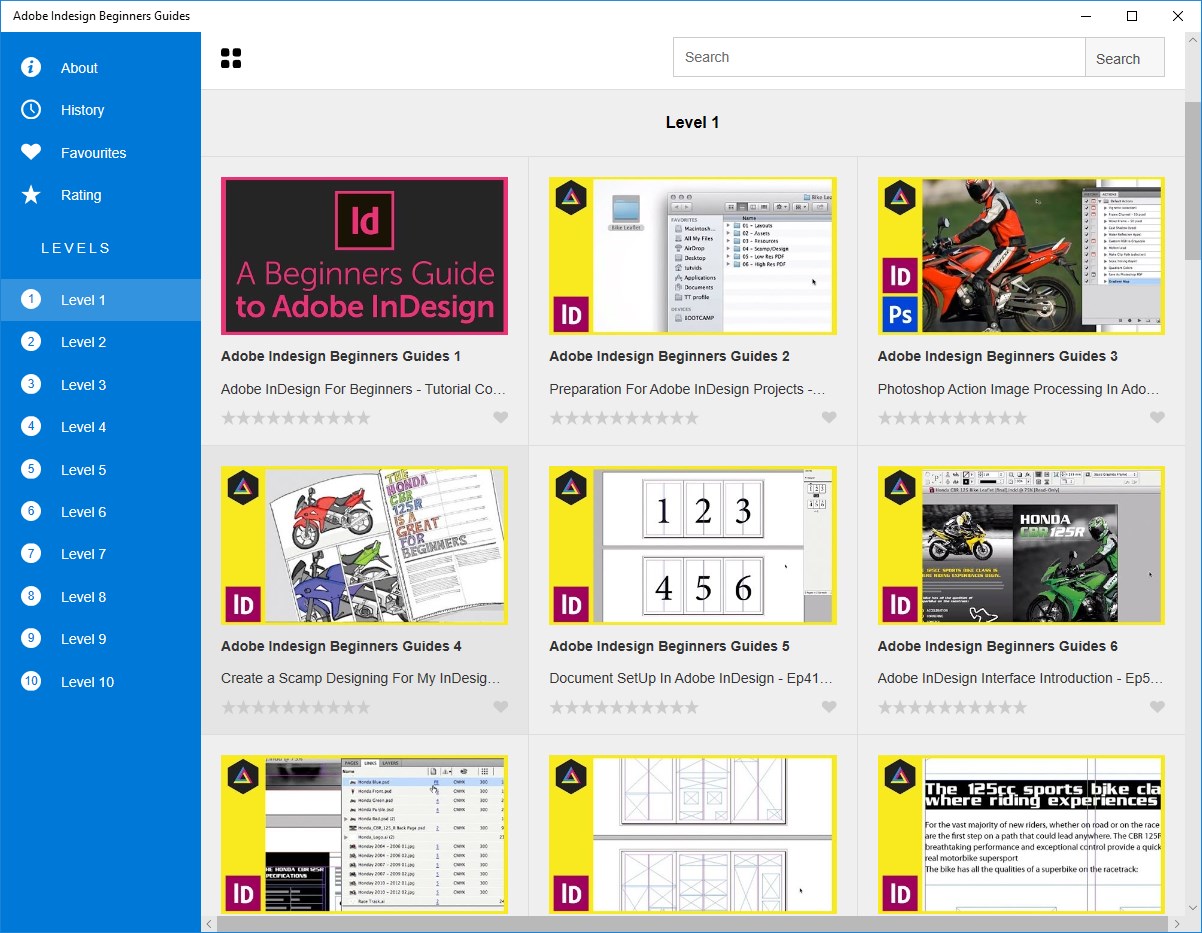Click the Level 4 number badge

click(31, 426)
